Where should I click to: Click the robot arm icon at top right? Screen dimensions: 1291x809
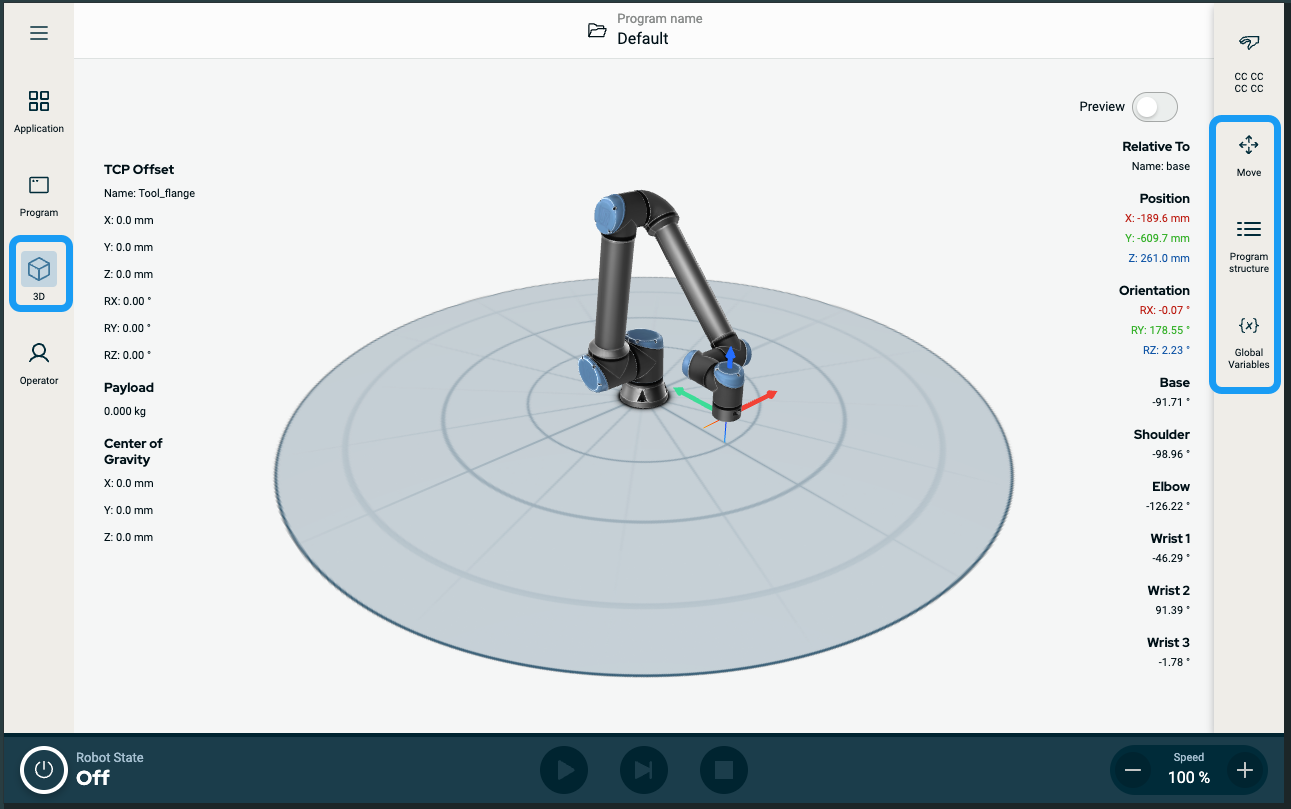[x=1248, y=43]
